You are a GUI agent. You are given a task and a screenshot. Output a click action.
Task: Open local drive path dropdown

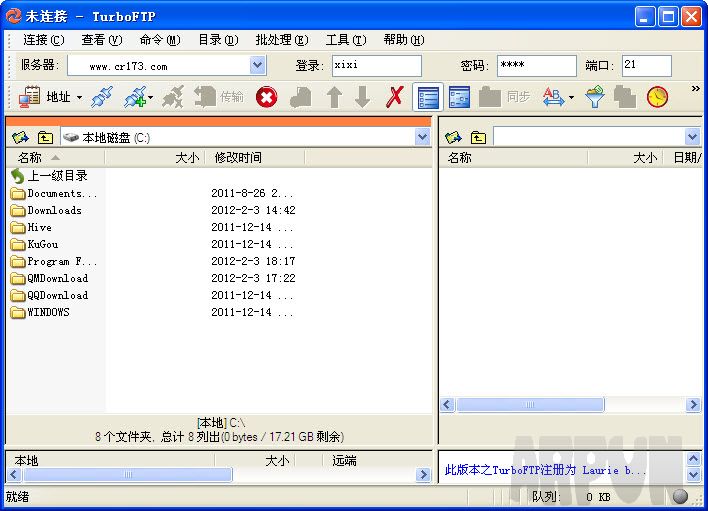pos(423,137)
